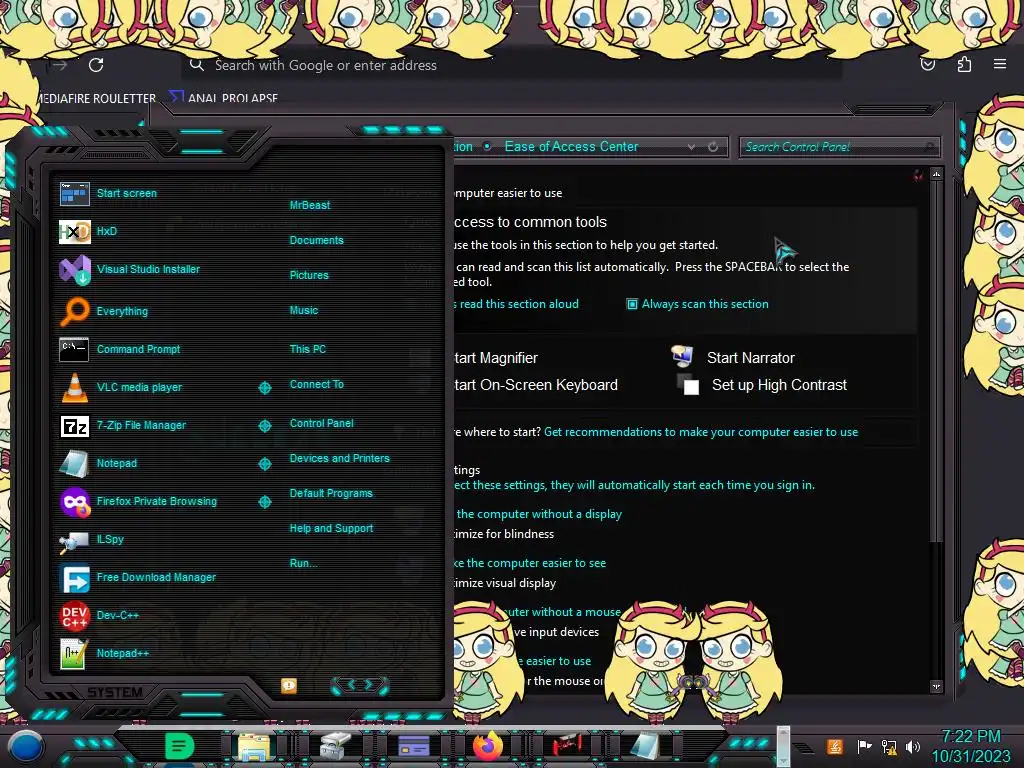This screenshot has width=1024, height=768.
Task: Open the notepad icon on taskbar
Action: [x=645, y=746]
